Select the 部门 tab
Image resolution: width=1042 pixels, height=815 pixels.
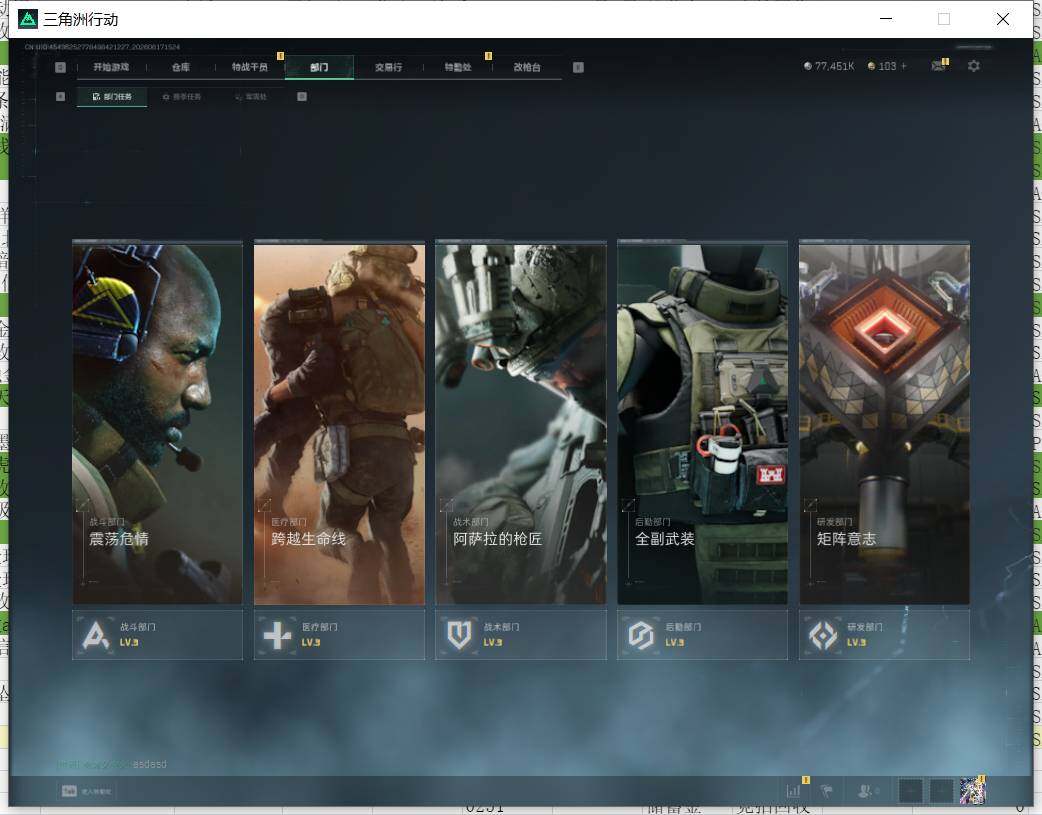point(319,67)
